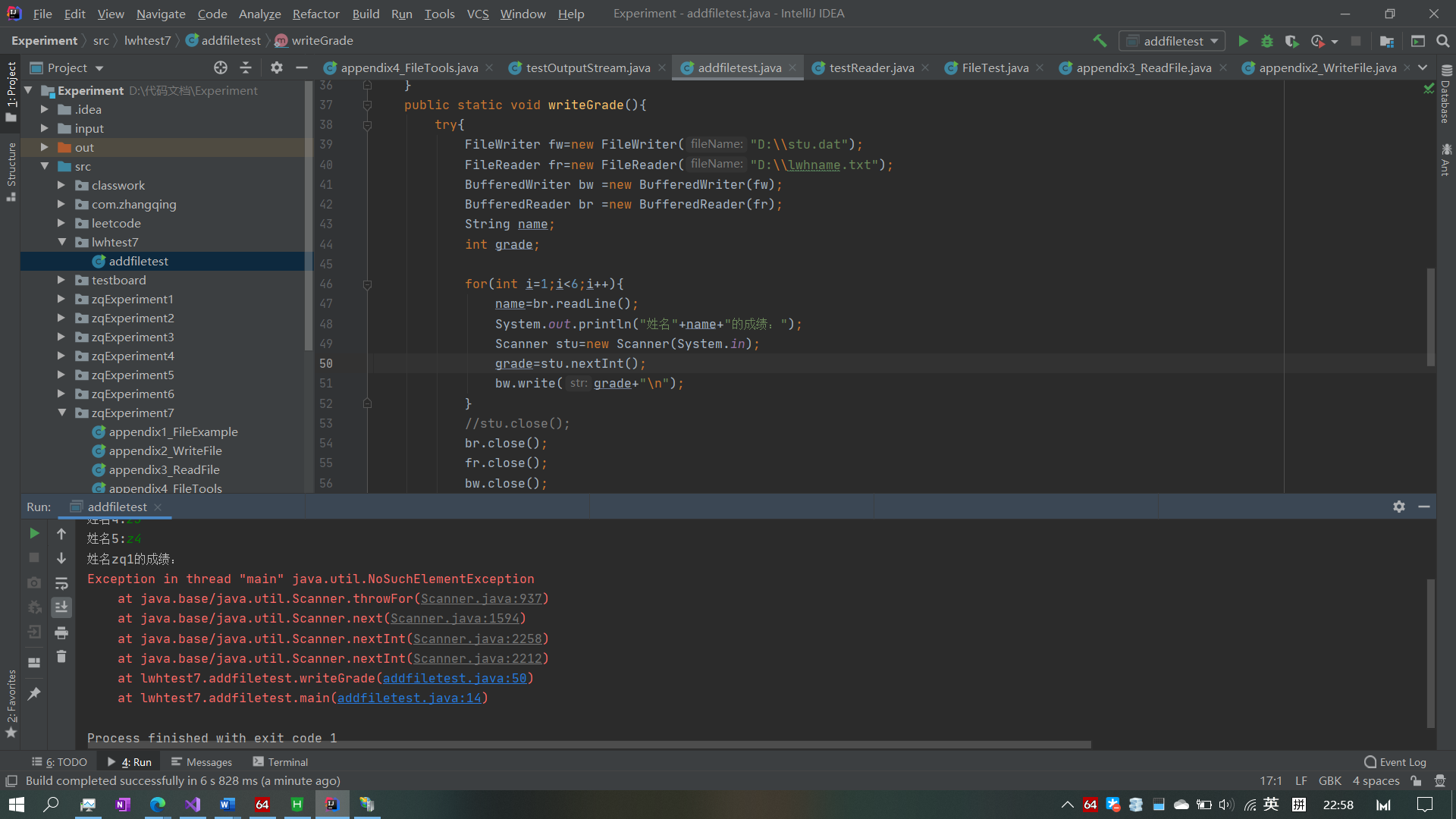Click Clear All trash icon in Run panel
The width and height of the screenshot is (1456, 819).
click(61, 657)
